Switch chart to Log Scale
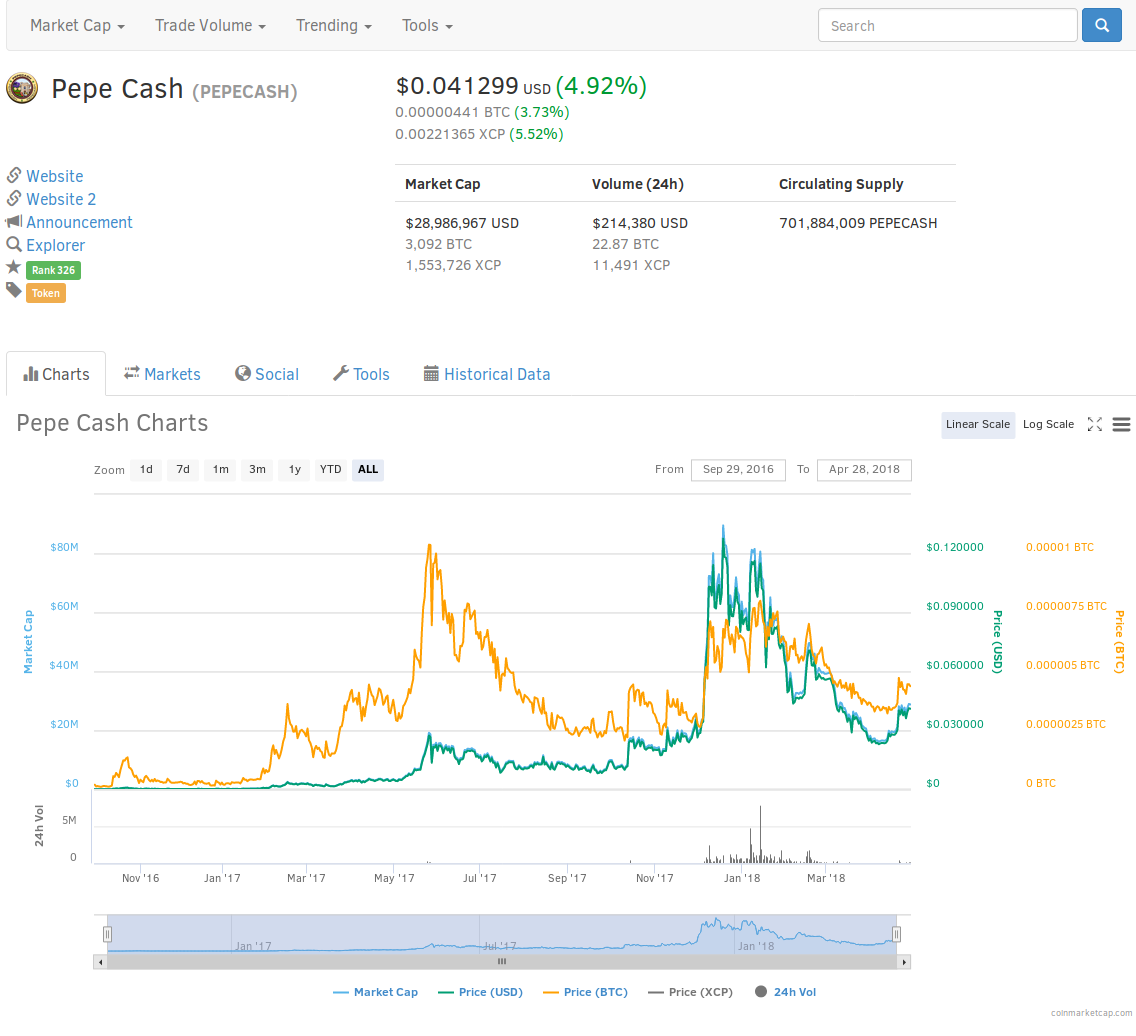The height and width of the screenshot is (1036, 1136). [x=1048, y=425]
